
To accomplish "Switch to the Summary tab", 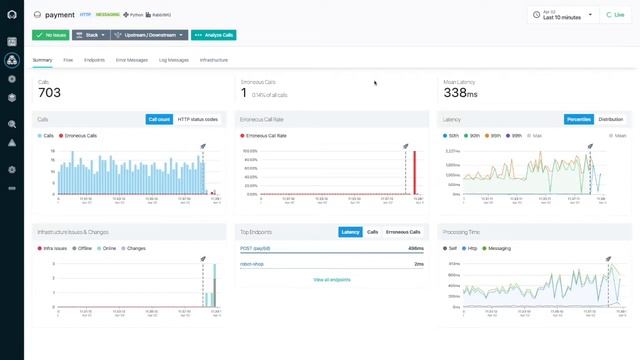I will 42,60.
